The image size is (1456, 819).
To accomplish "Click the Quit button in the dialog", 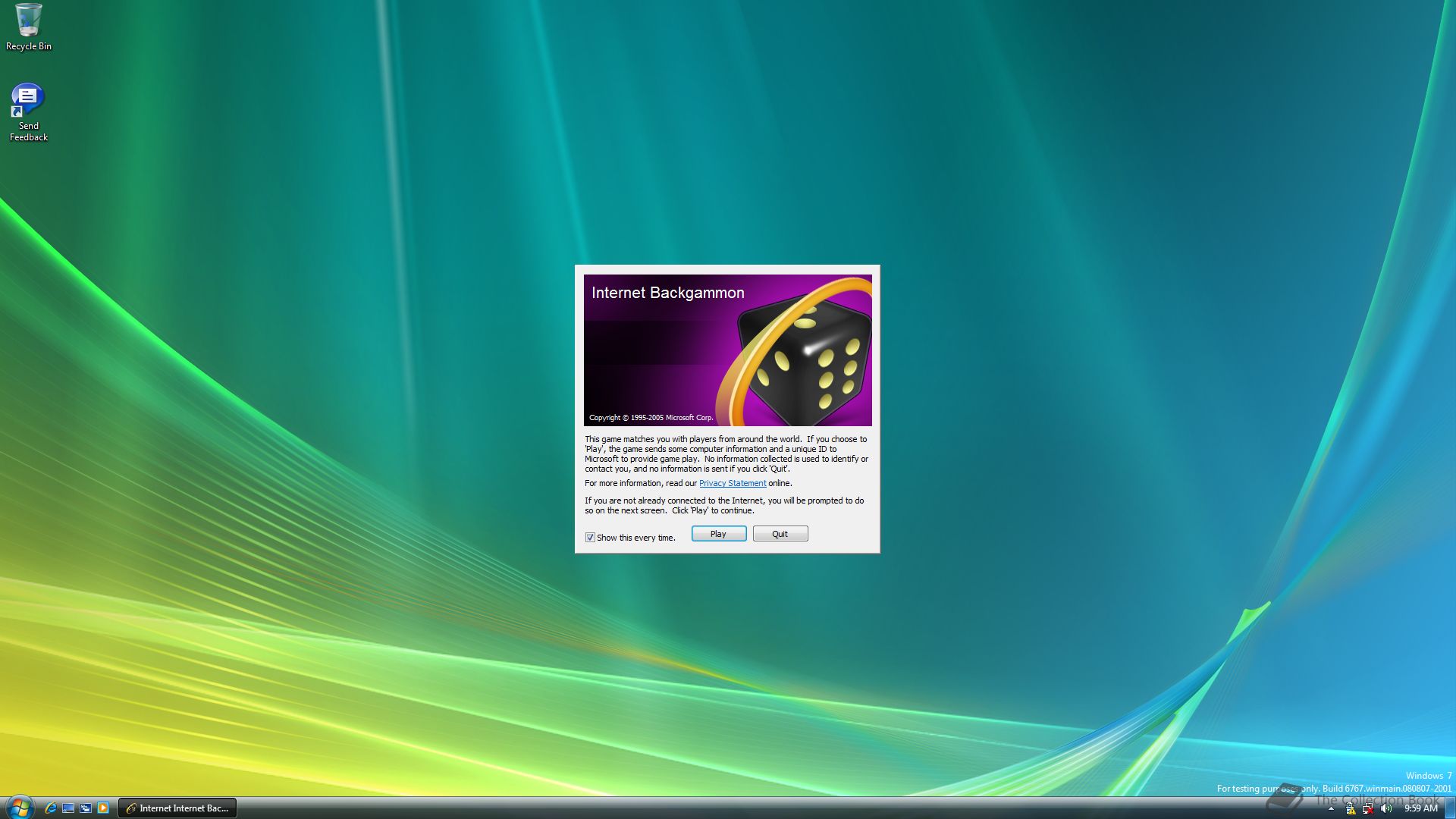I will point(780,534).
